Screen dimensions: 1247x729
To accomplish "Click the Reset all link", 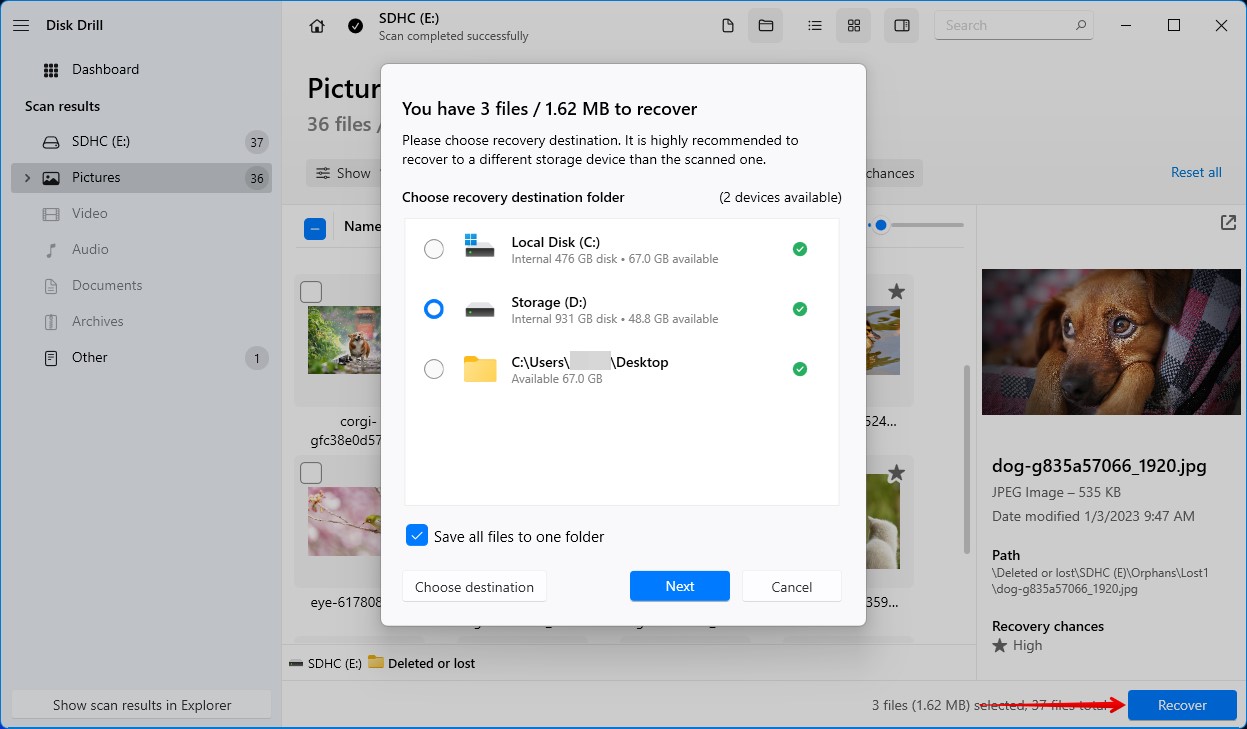I will coord(1196,172).
